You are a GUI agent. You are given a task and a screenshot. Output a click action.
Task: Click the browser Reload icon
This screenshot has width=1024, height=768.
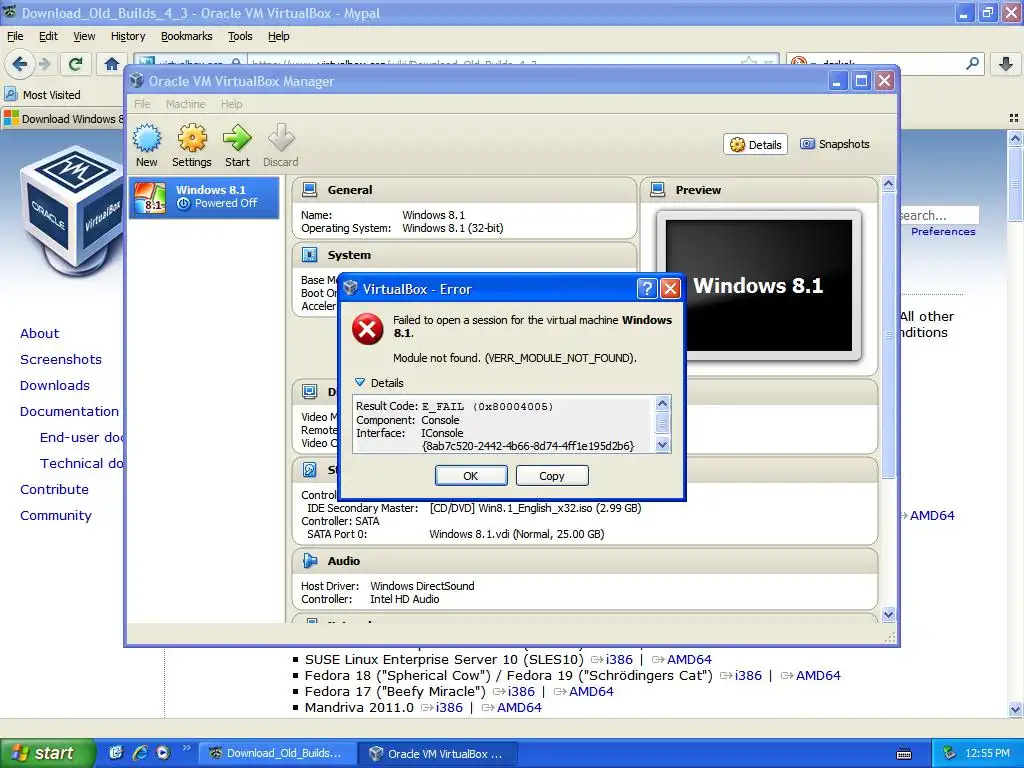[75, 64]
